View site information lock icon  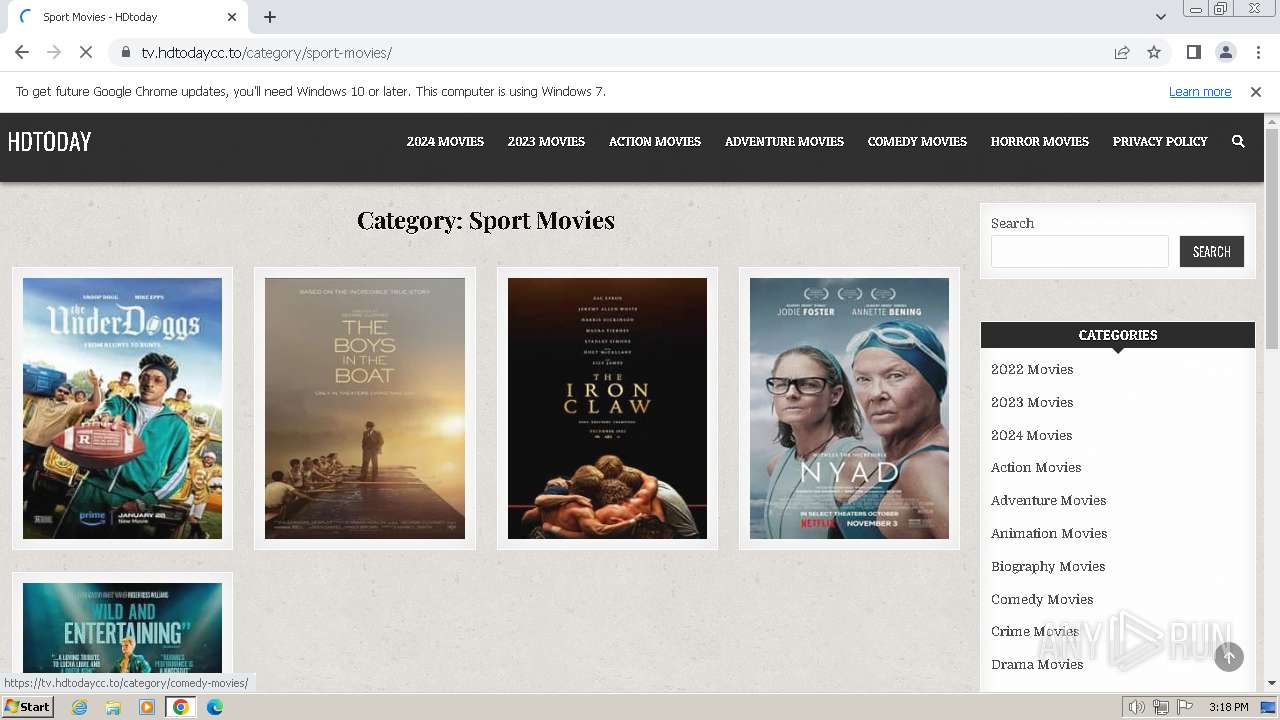coord(125,52)
